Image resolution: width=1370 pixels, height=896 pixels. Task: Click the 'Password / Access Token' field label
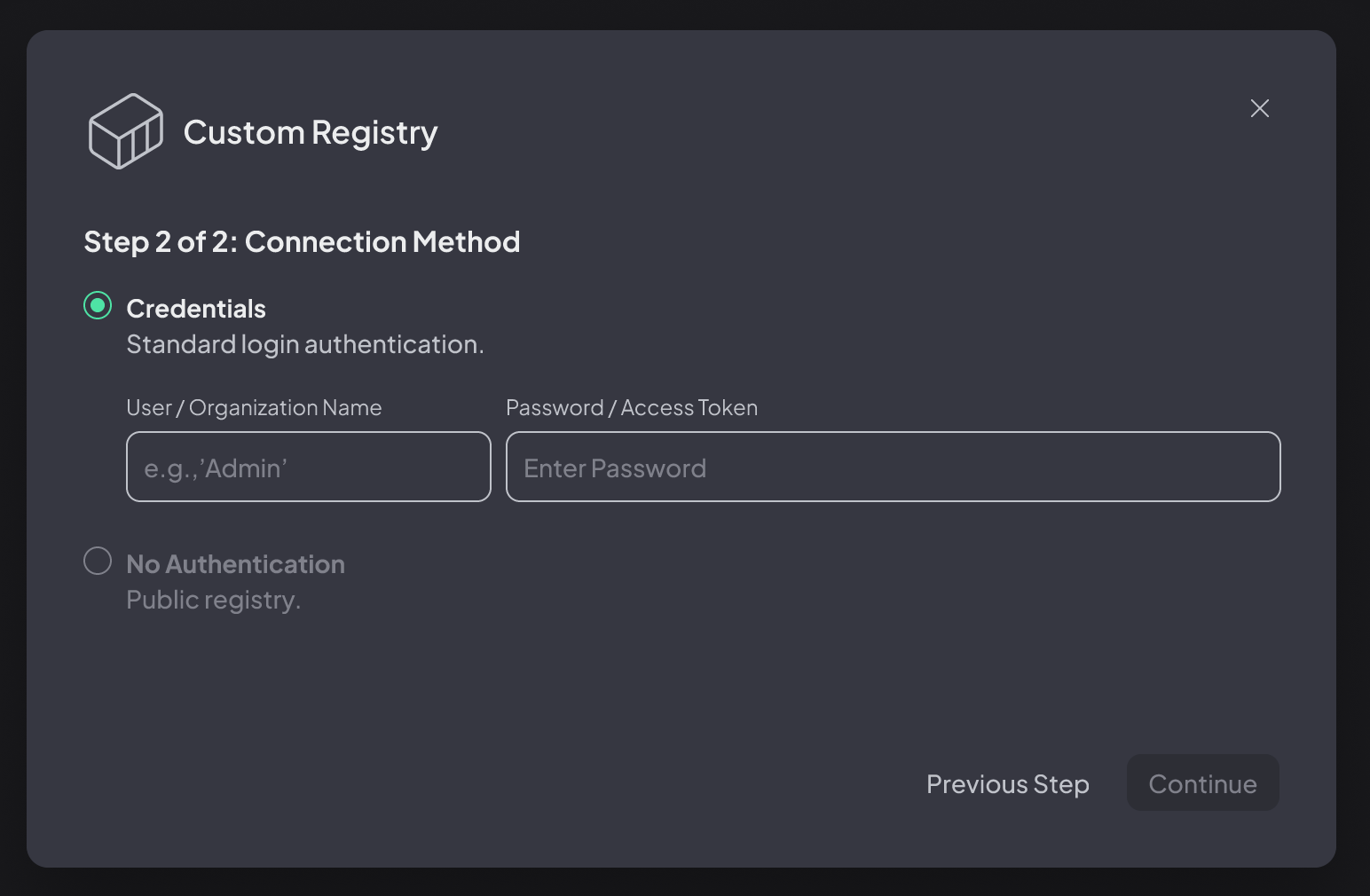631,407
